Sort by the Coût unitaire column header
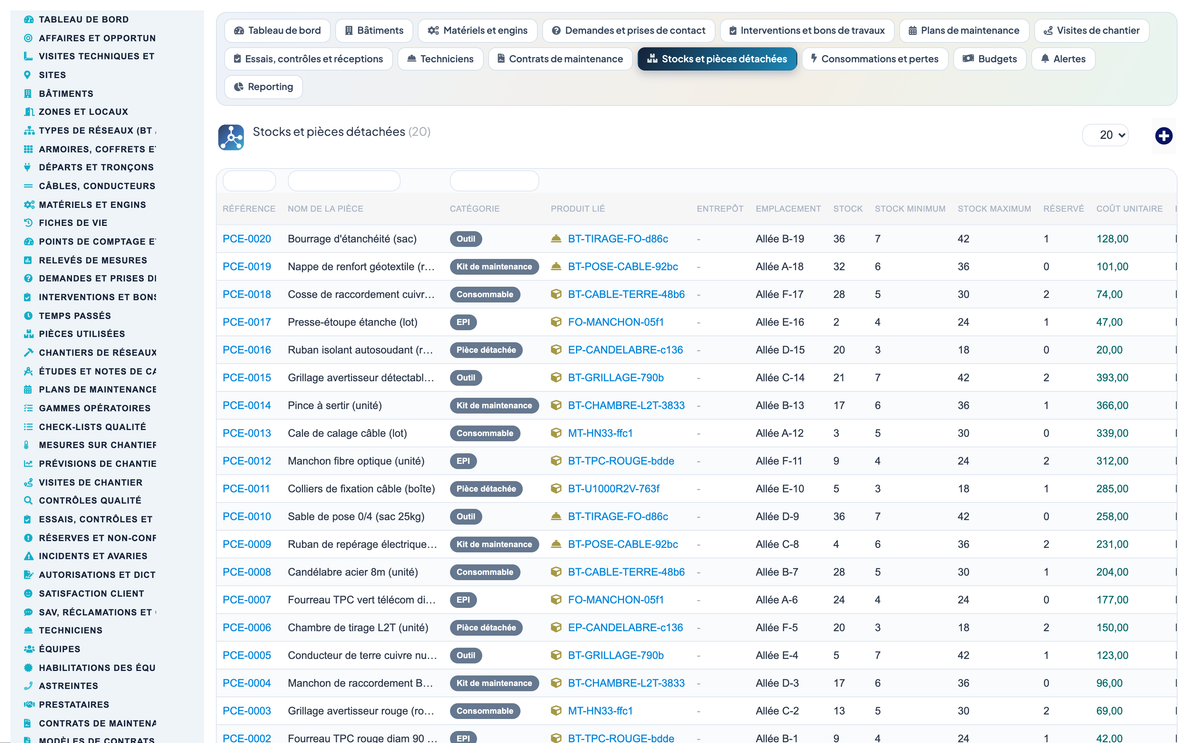 (x=1129, y=209)
